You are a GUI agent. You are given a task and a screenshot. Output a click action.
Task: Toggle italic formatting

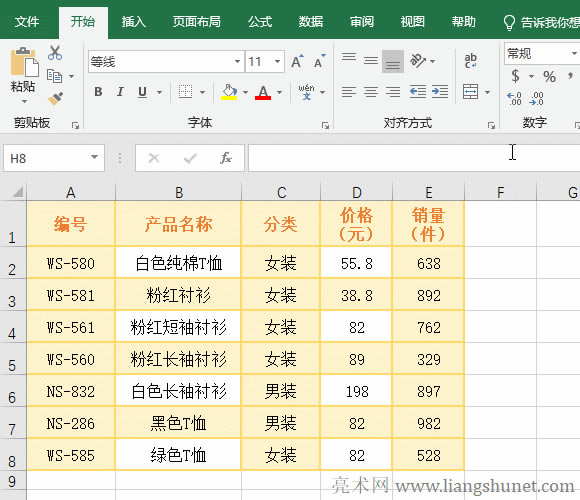click(x=120, y=91)
